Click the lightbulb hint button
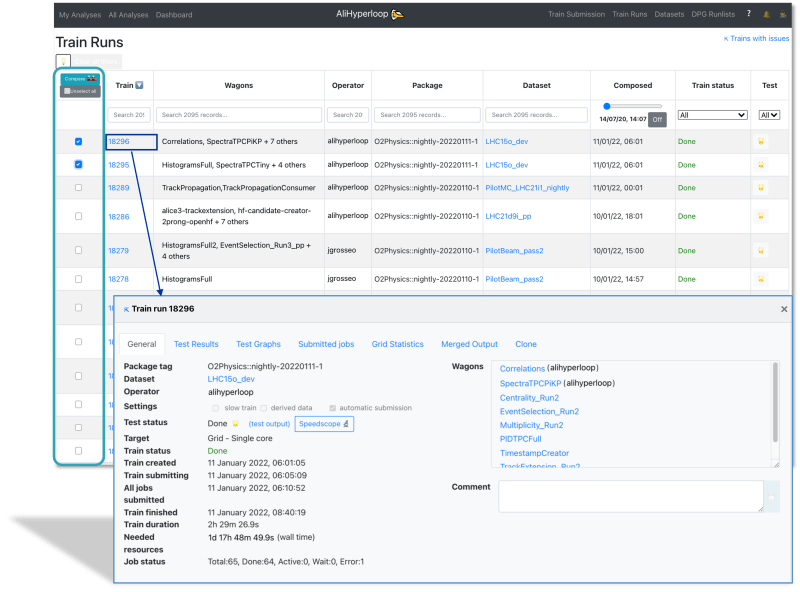The image size is (800, 592). click(63, 61)
